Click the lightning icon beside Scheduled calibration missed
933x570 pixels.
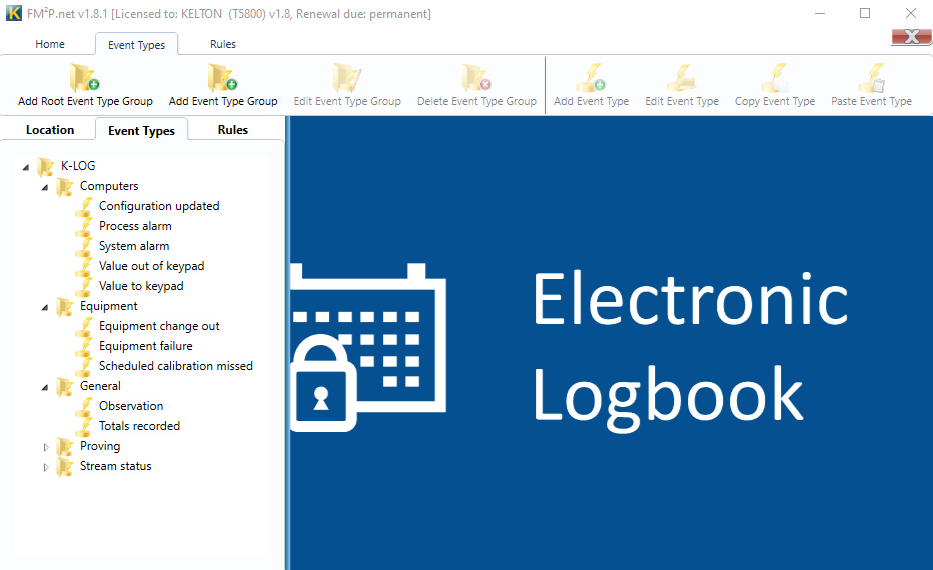pyautogui.click(x=84, y=367)
